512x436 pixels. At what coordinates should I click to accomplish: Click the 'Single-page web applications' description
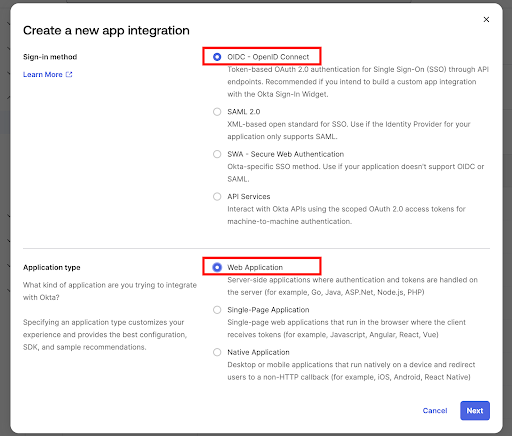(x=346, y=328)
